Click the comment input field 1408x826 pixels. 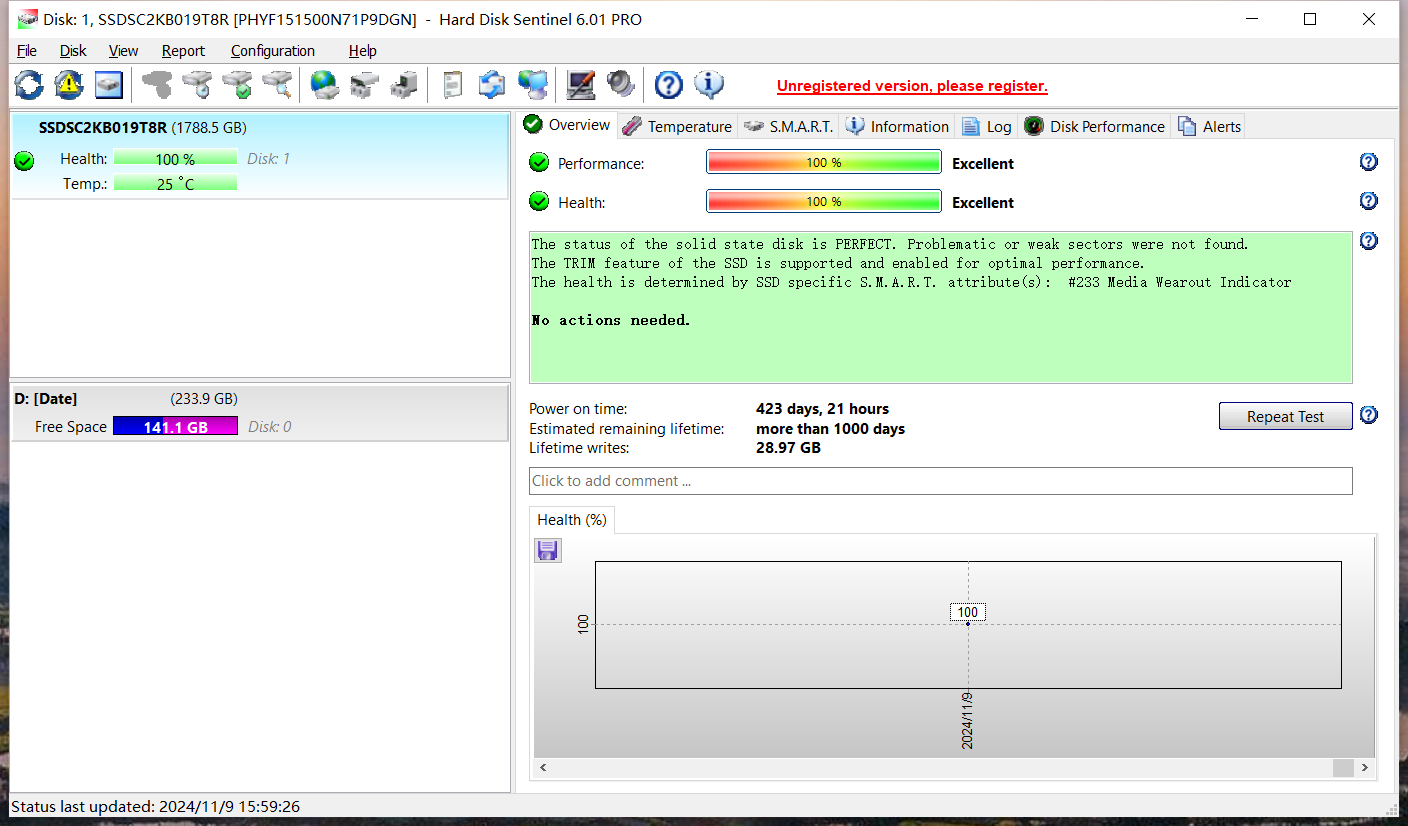click(940, 481)
